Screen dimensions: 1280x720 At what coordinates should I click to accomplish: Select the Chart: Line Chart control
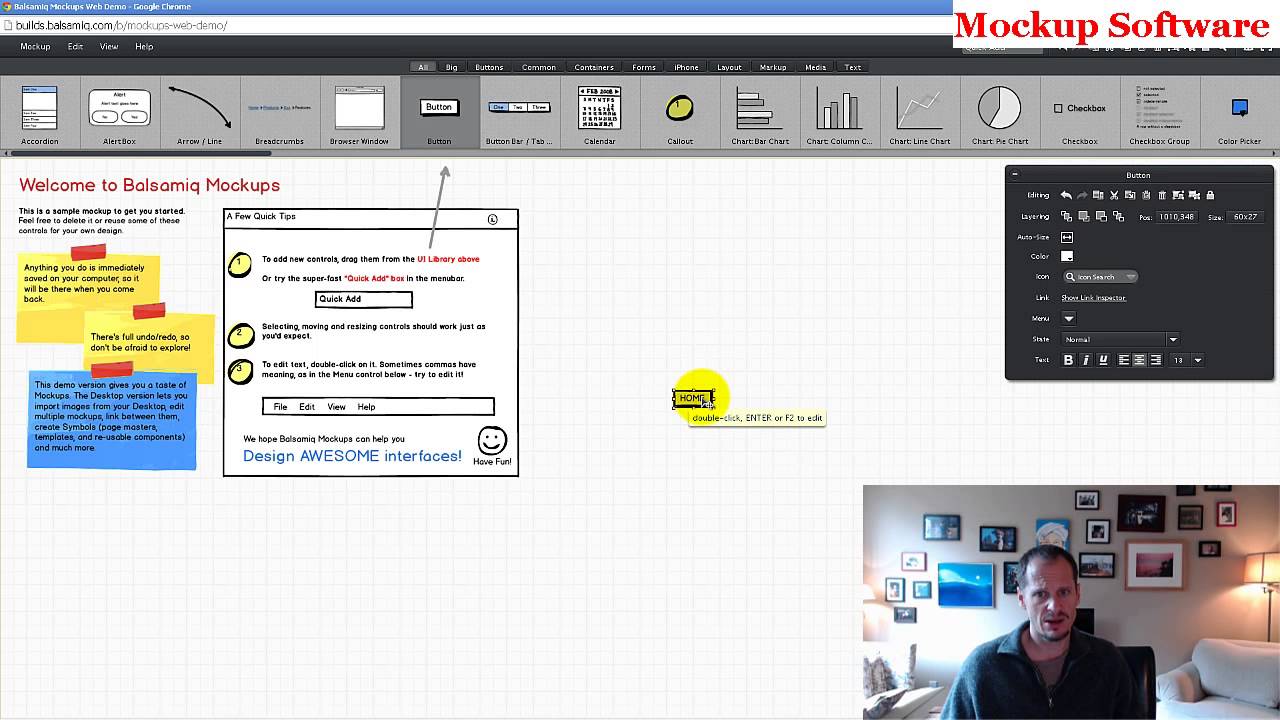pyautogui.click(x=920, y=115)
